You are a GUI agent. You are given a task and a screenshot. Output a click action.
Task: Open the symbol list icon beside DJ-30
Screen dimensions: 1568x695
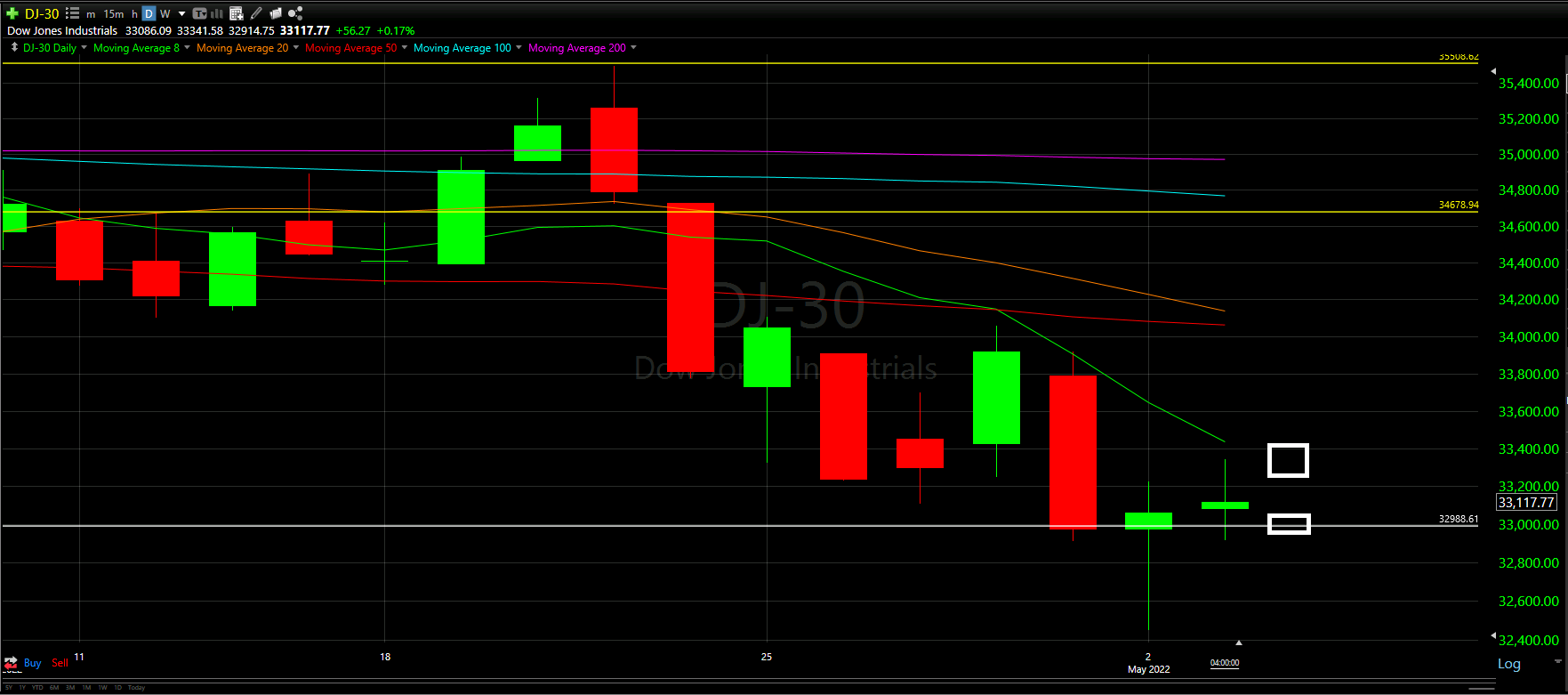tap(73, 13)
